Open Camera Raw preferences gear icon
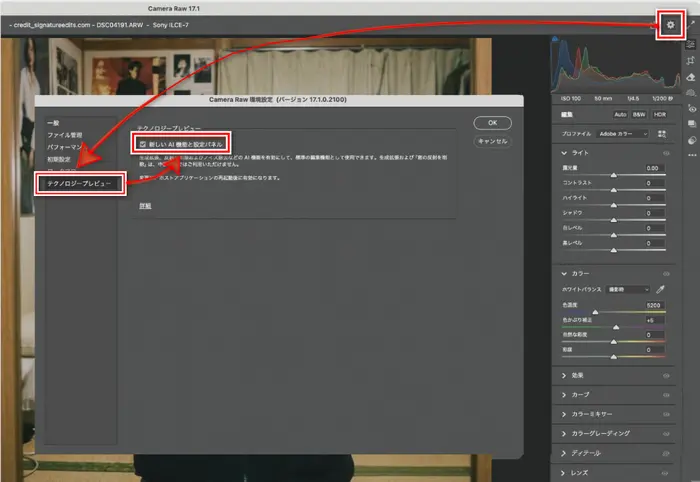Viewport: 700px width, 482px height. coord(671,24)
